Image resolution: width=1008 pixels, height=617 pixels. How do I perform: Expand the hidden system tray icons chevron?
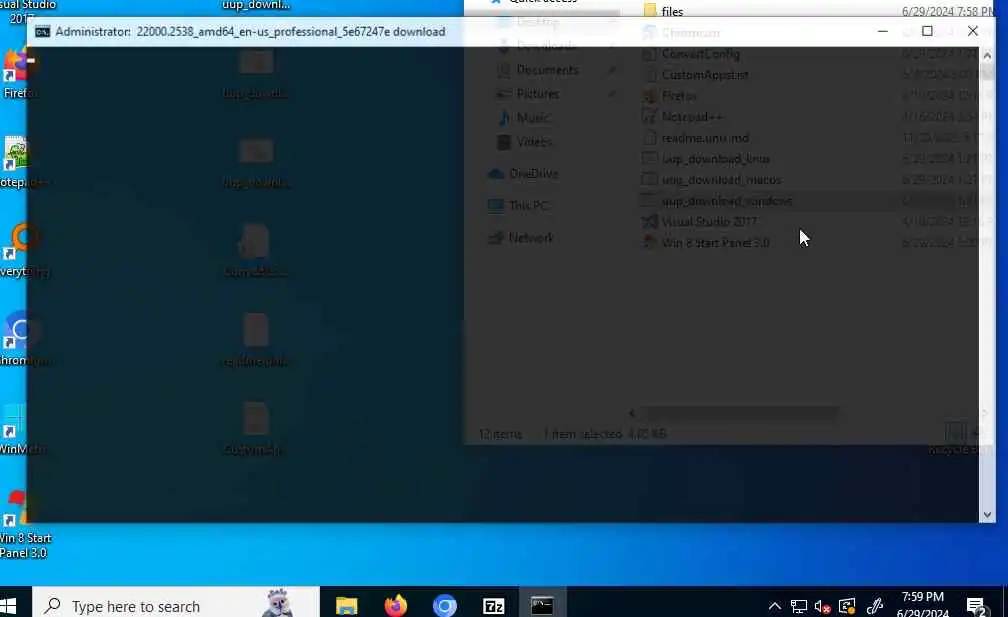click(775, 605)
